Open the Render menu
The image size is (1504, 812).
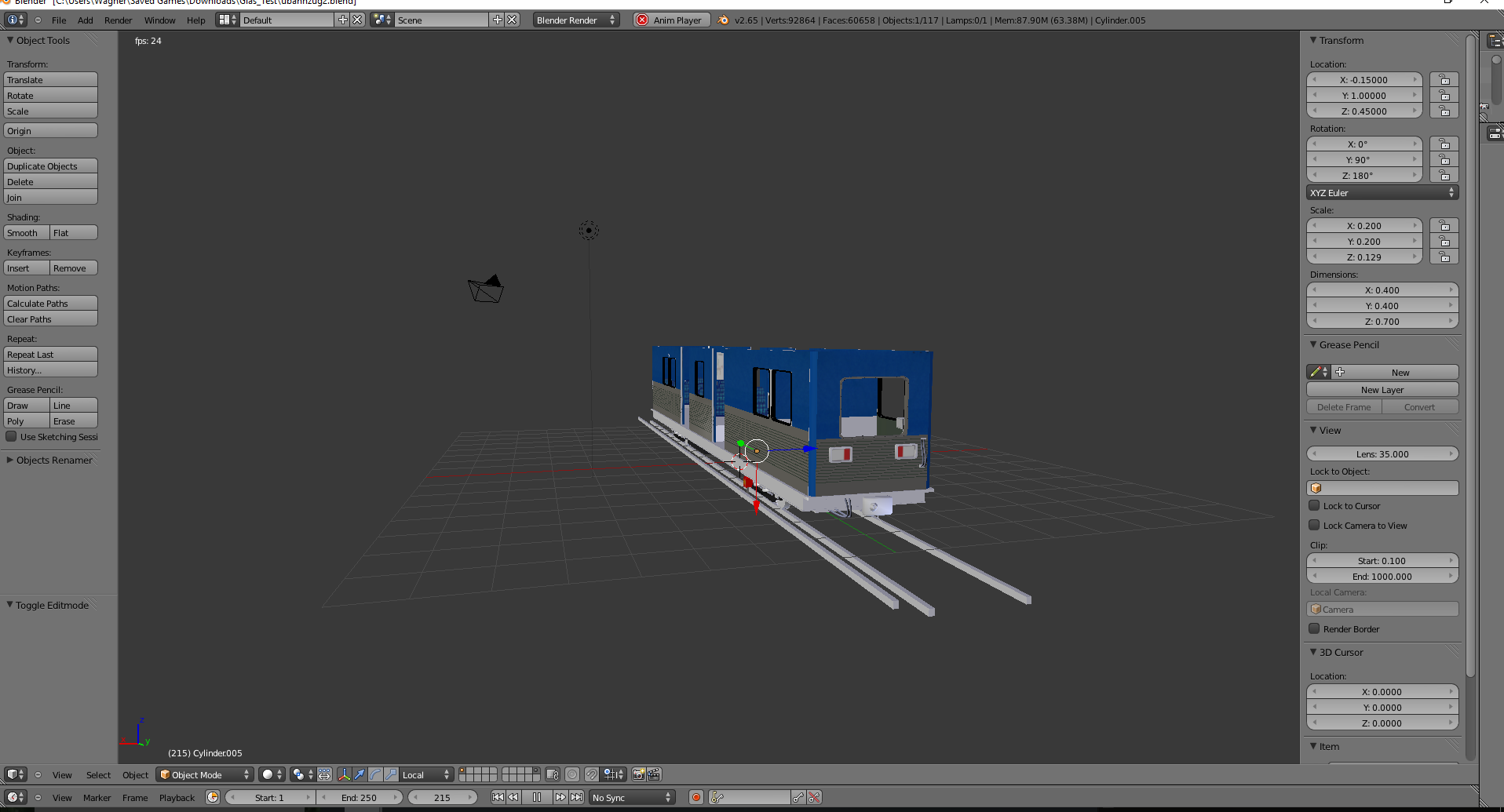tap(118, 20)
